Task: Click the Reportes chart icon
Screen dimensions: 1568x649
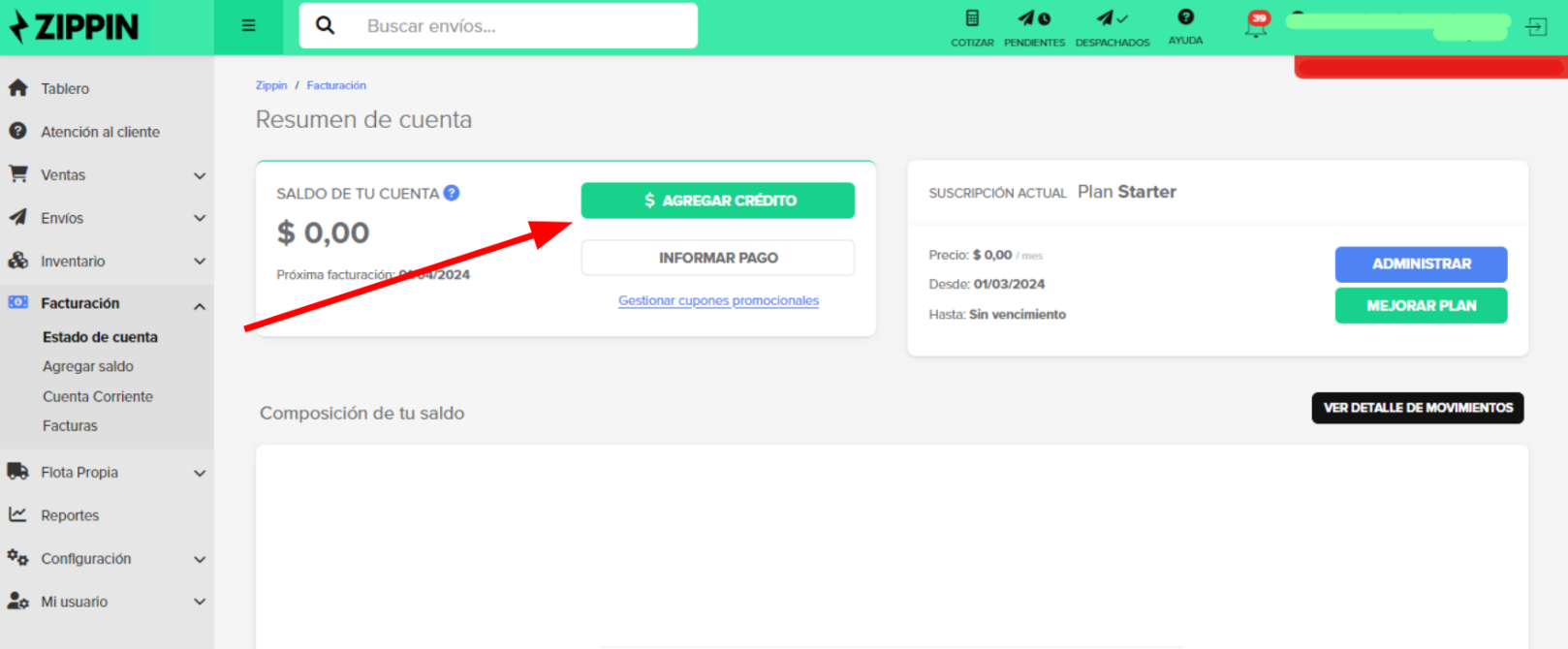Action: pyautogui.click(x=17, y=514)
